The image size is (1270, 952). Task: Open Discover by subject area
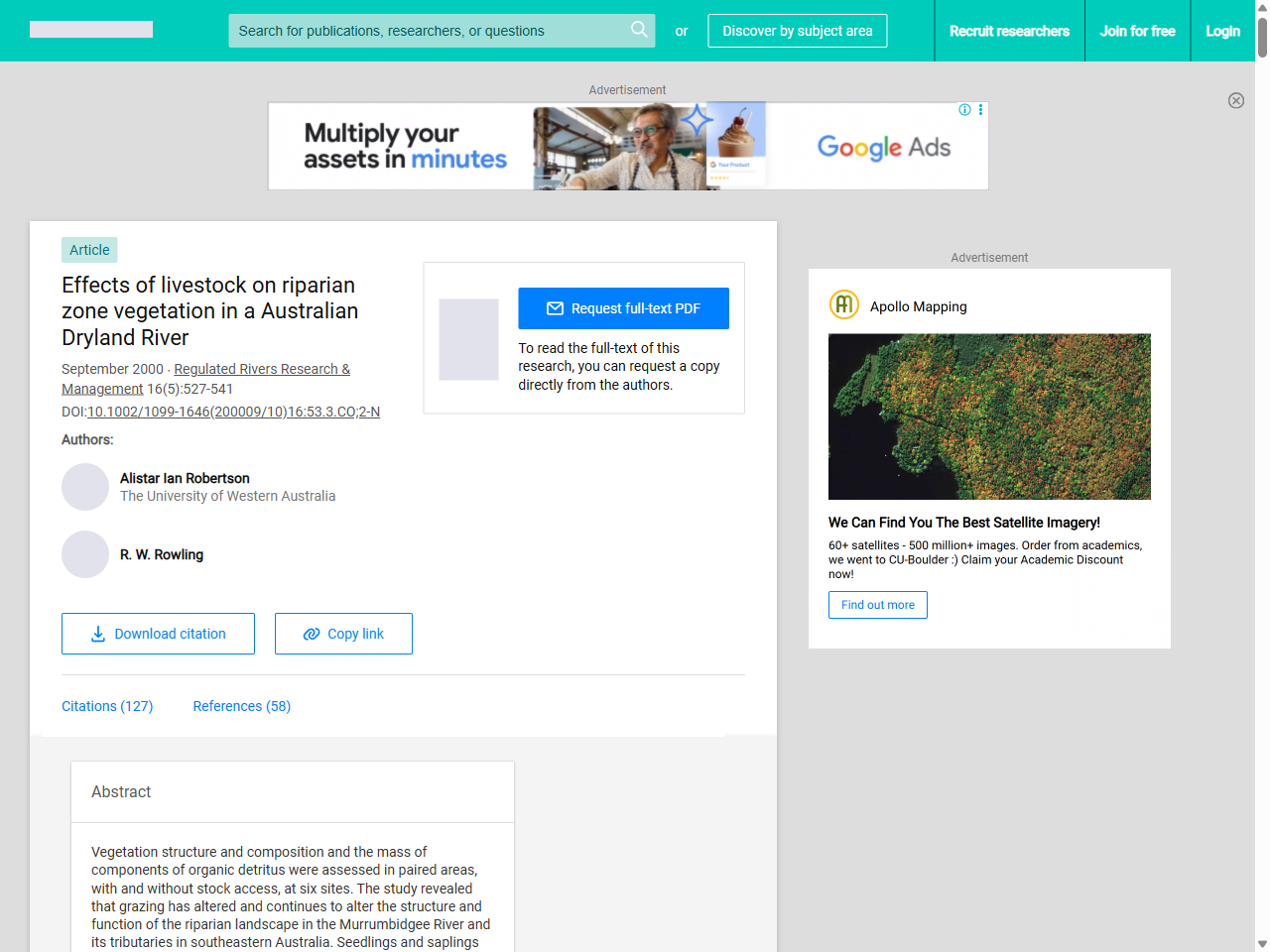tap(797, 31)
